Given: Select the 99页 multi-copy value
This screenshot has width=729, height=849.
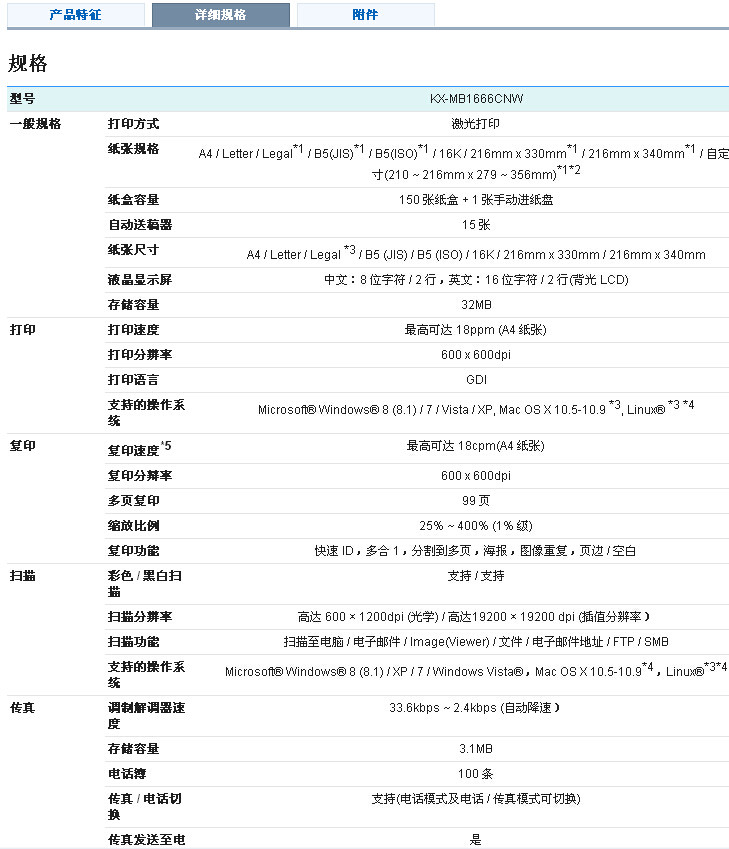Looking at the screenshot, I should click(x=476, y=500).
